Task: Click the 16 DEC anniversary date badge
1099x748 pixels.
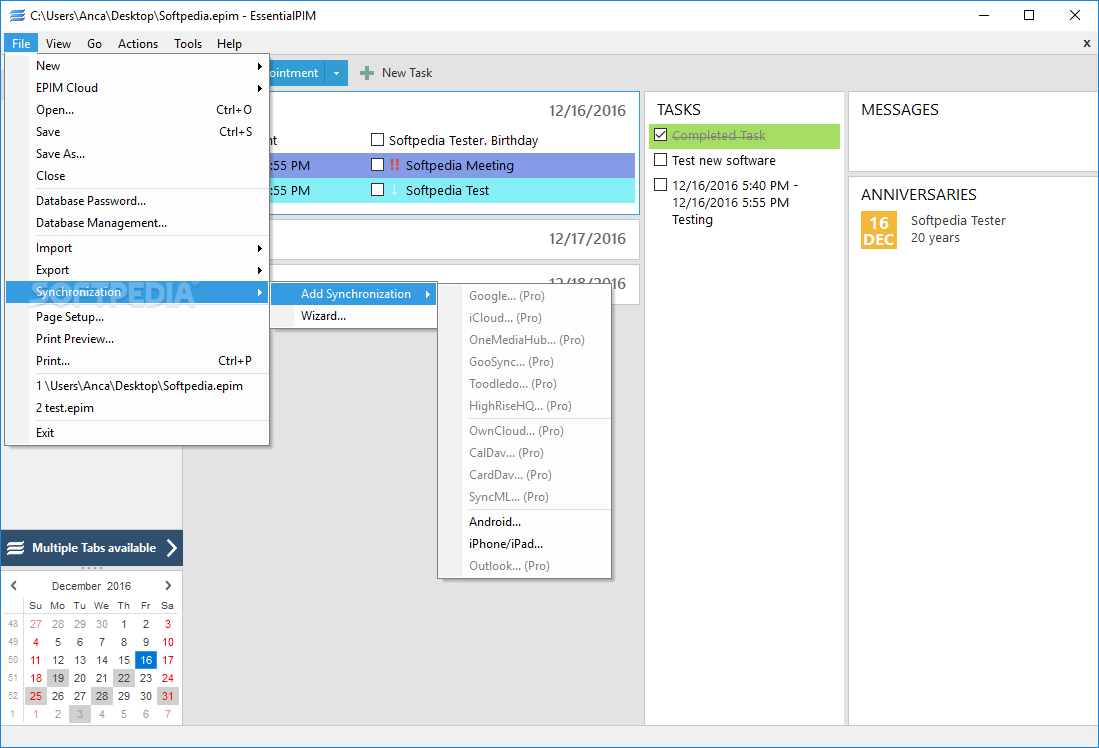Action: (x=879, y=230)
